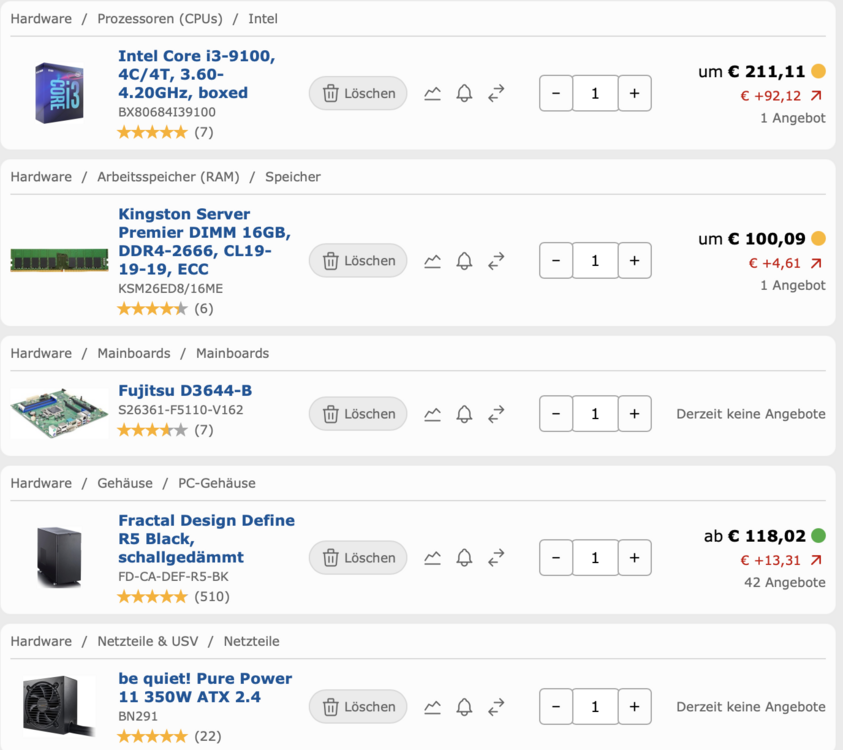Increase quantity of Fractal Design Define R5

(x=634, y=558)
